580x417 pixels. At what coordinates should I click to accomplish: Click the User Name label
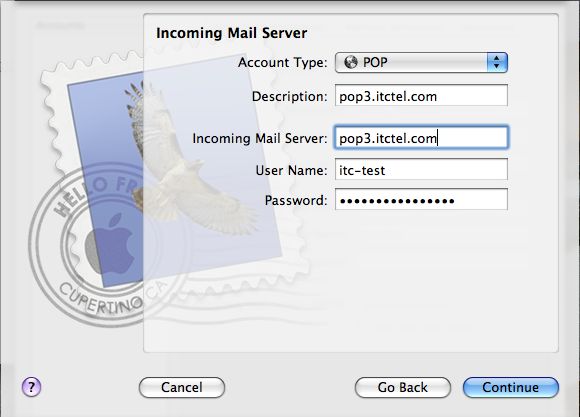291,171
